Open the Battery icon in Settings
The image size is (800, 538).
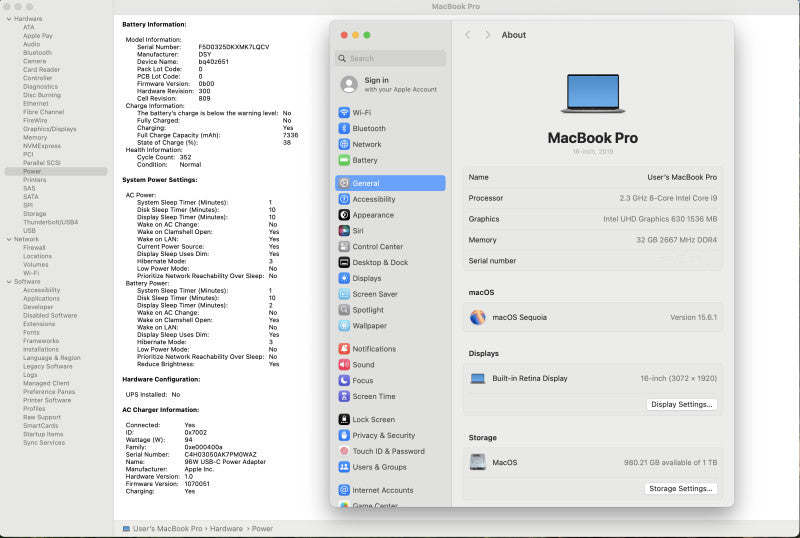click(x=344, y=160)
